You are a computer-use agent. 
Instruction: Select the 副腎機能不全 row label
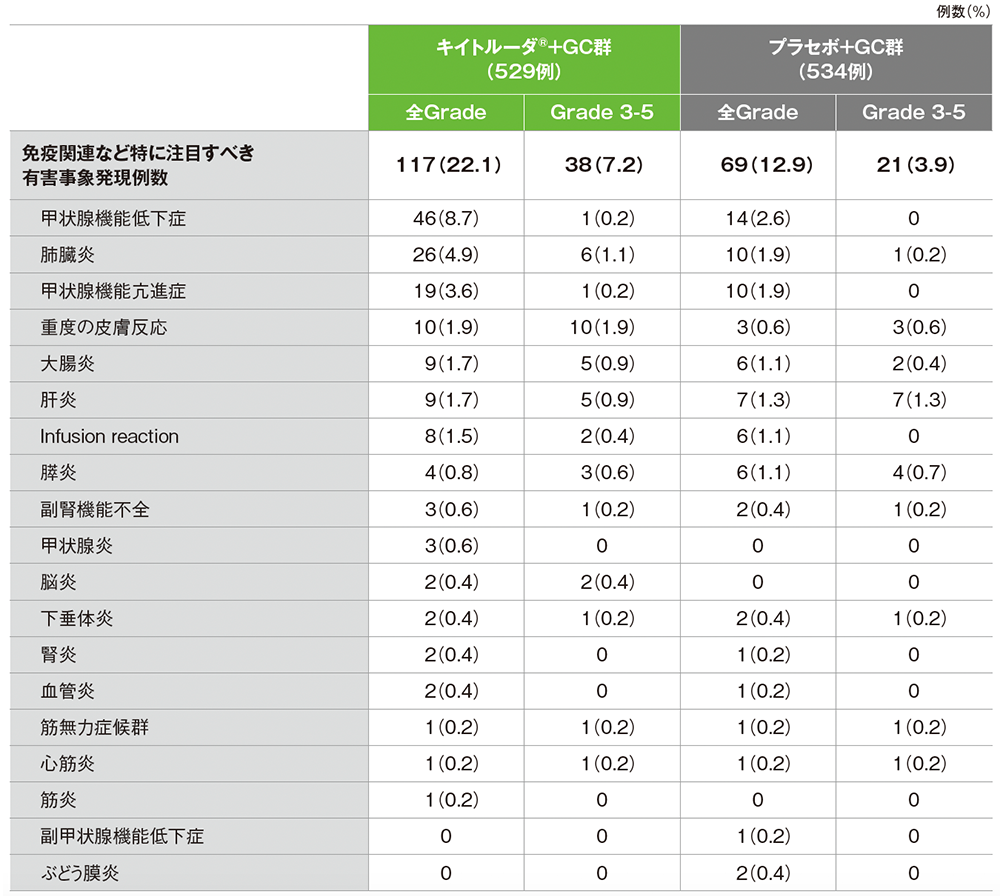pos(95,510)
